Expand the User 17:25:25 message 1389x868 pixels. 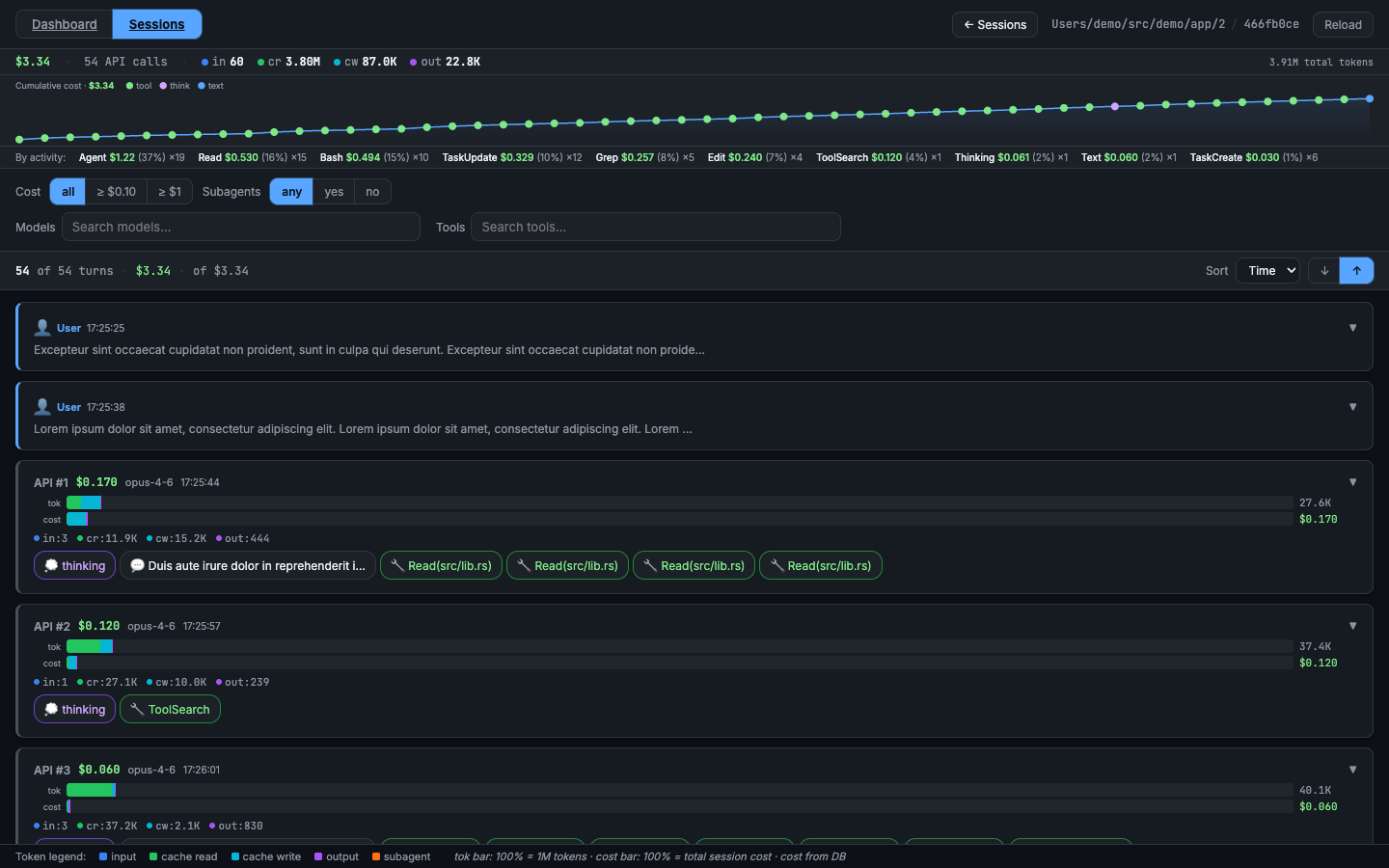pos(1352,328)
